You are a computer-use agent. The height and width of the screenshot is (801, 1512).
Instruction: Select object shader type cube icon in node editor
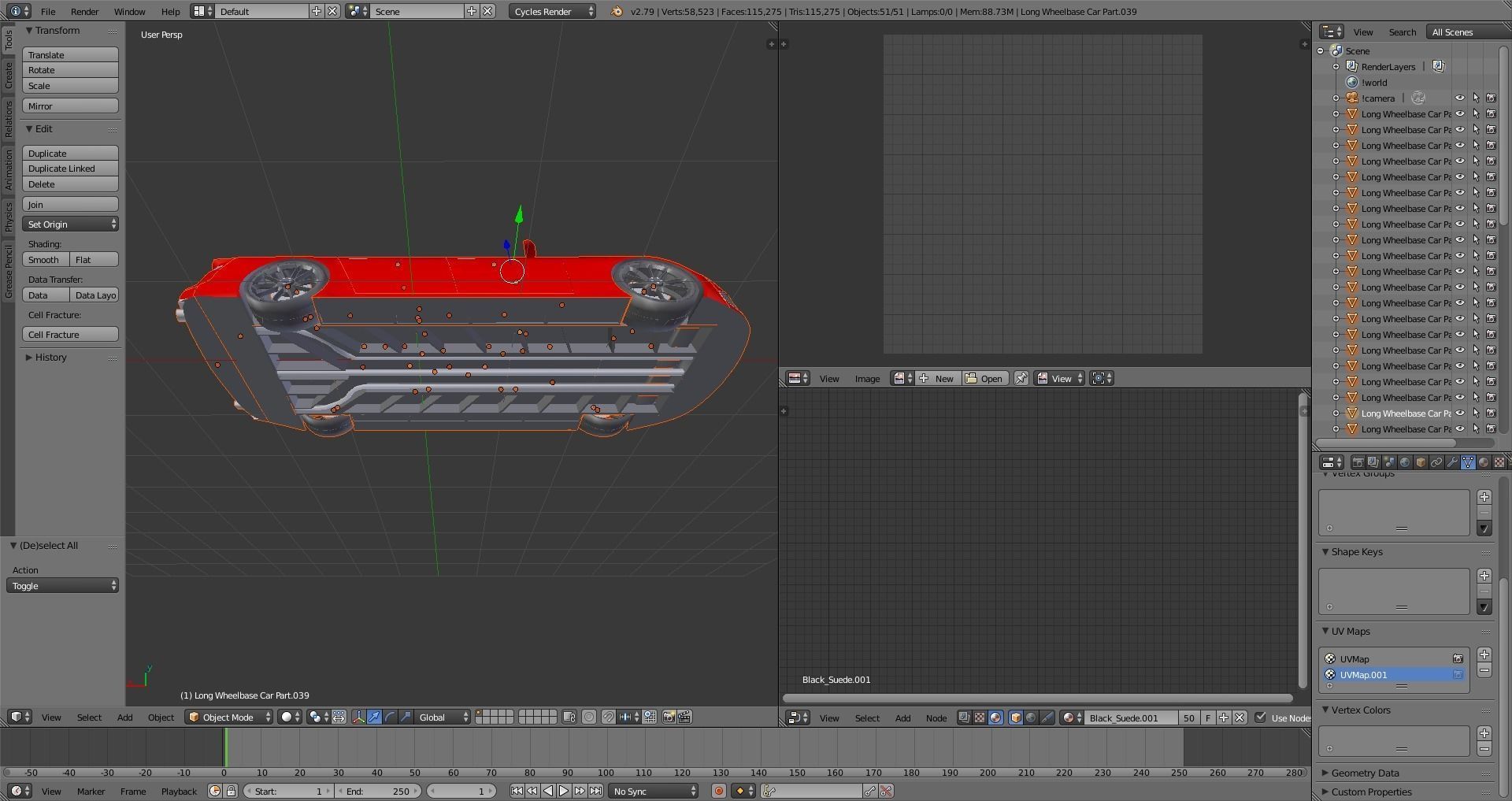click(x=1016, y=718)
